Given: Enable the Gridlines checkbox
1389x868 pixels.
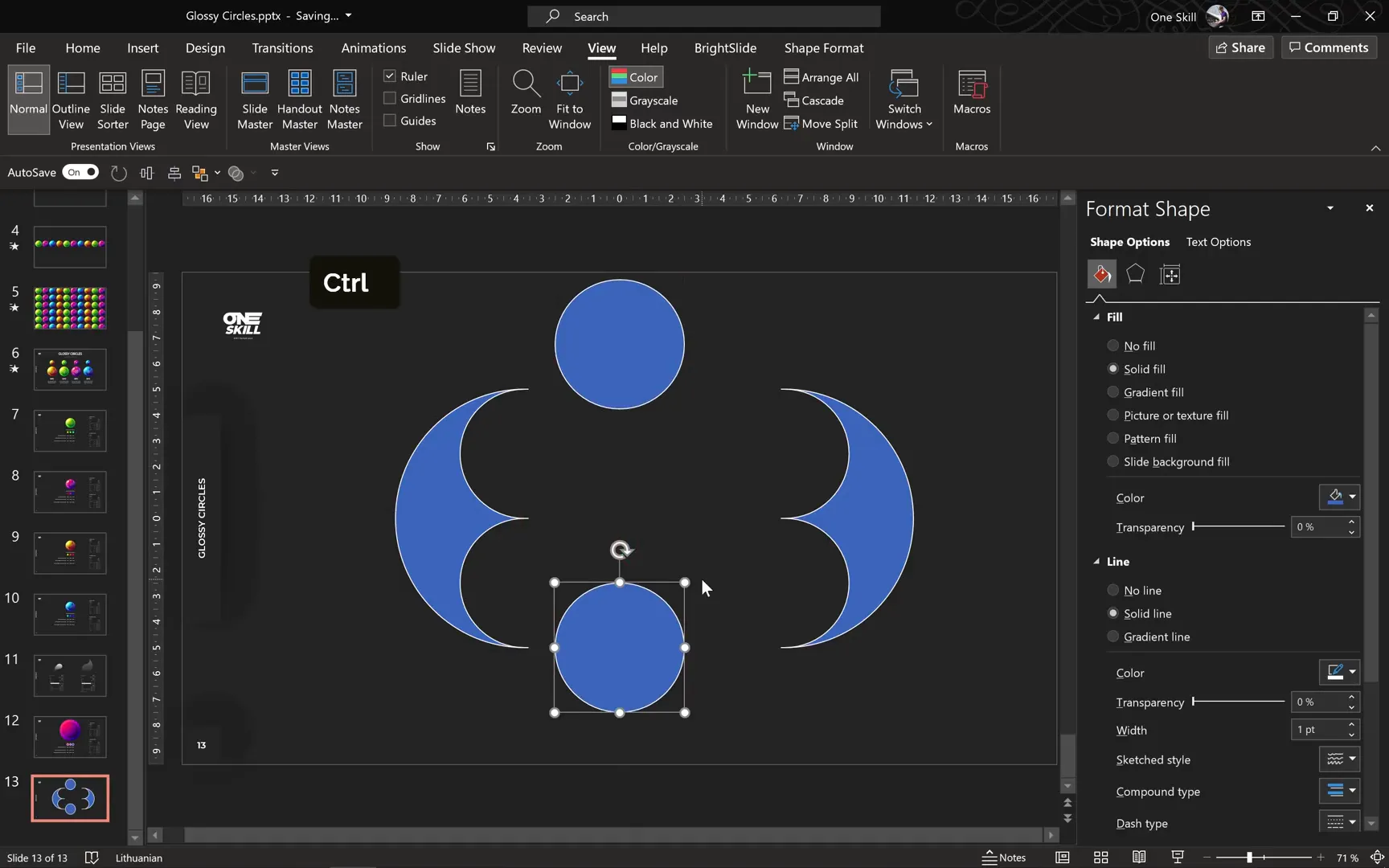Looking at the screenshot, I should [390, 98].
